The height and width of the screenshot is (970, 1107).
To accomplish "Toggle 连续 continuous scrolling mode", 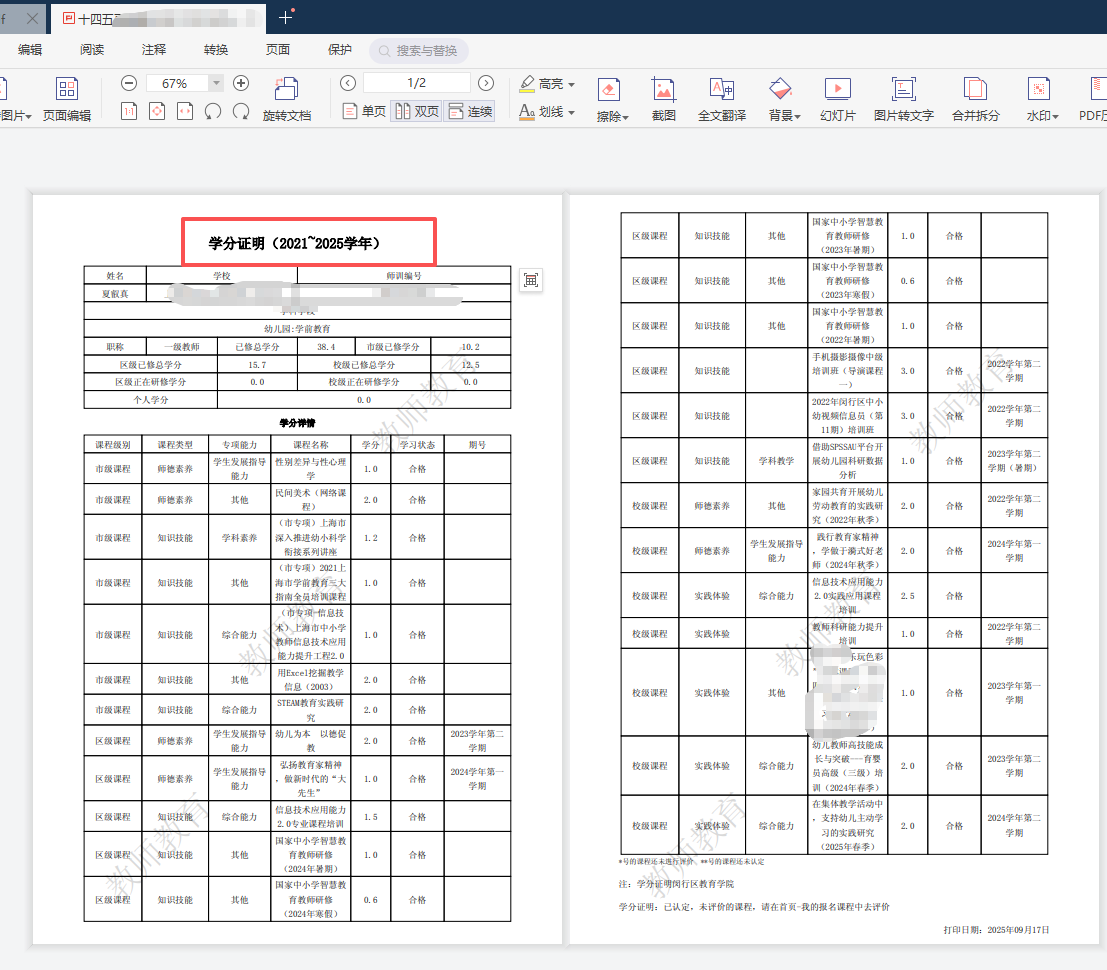I will tap(470, 112).
